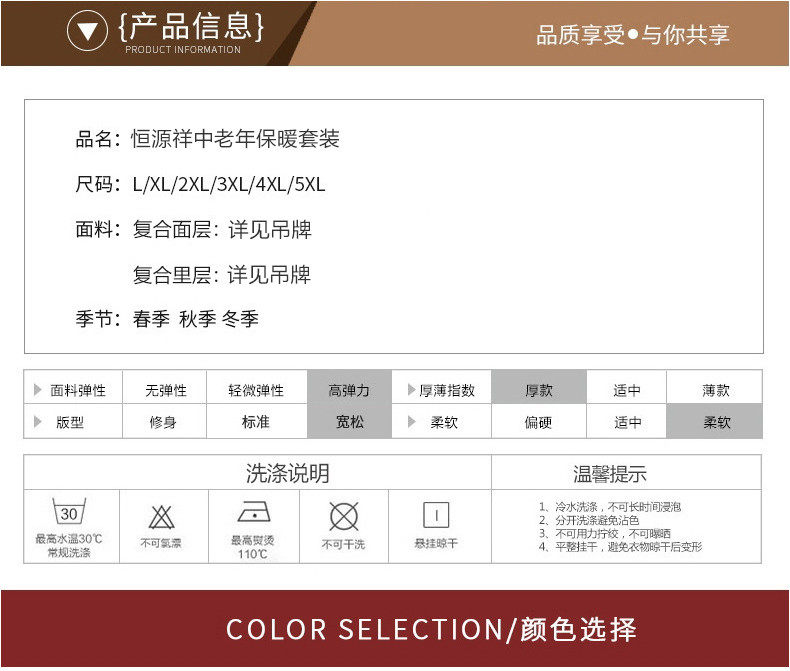
Task: Click the 品质享受 与你共享 slogan
Action: [633, 35]
